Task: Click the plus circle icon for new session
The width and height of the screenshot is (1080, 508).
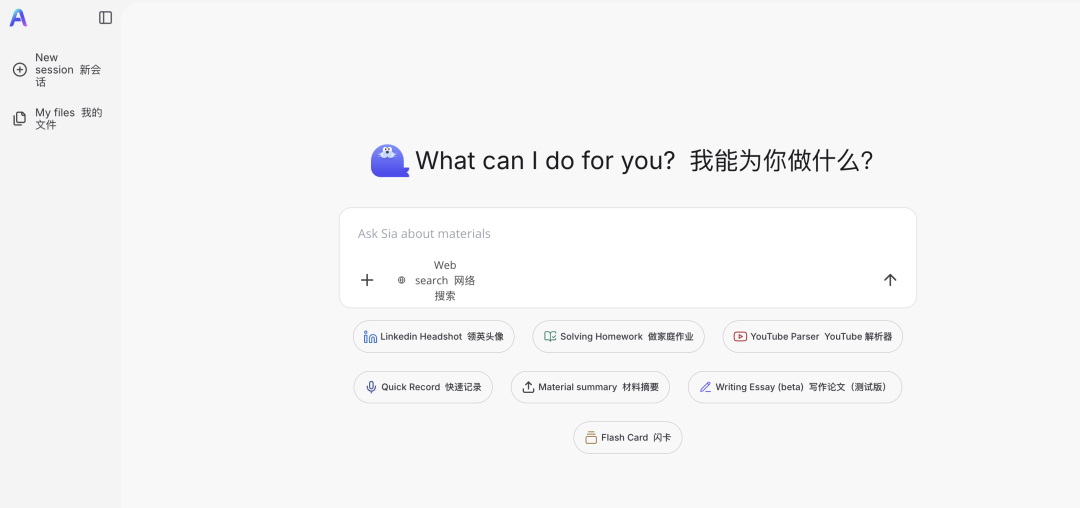Action: tap(20, 70)
